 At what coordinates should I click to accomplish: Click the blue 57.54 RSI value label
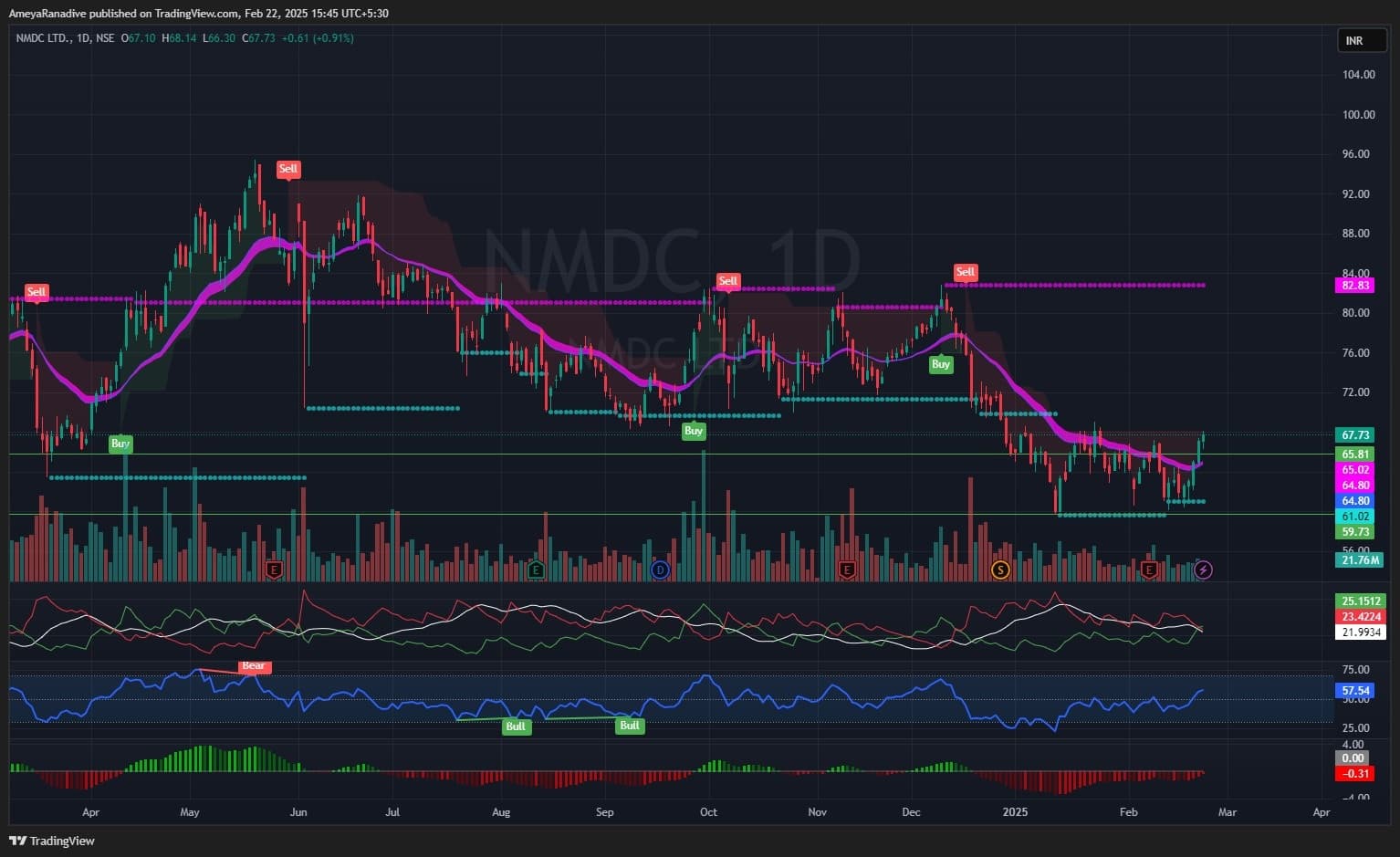click(x=1356, y=691)
